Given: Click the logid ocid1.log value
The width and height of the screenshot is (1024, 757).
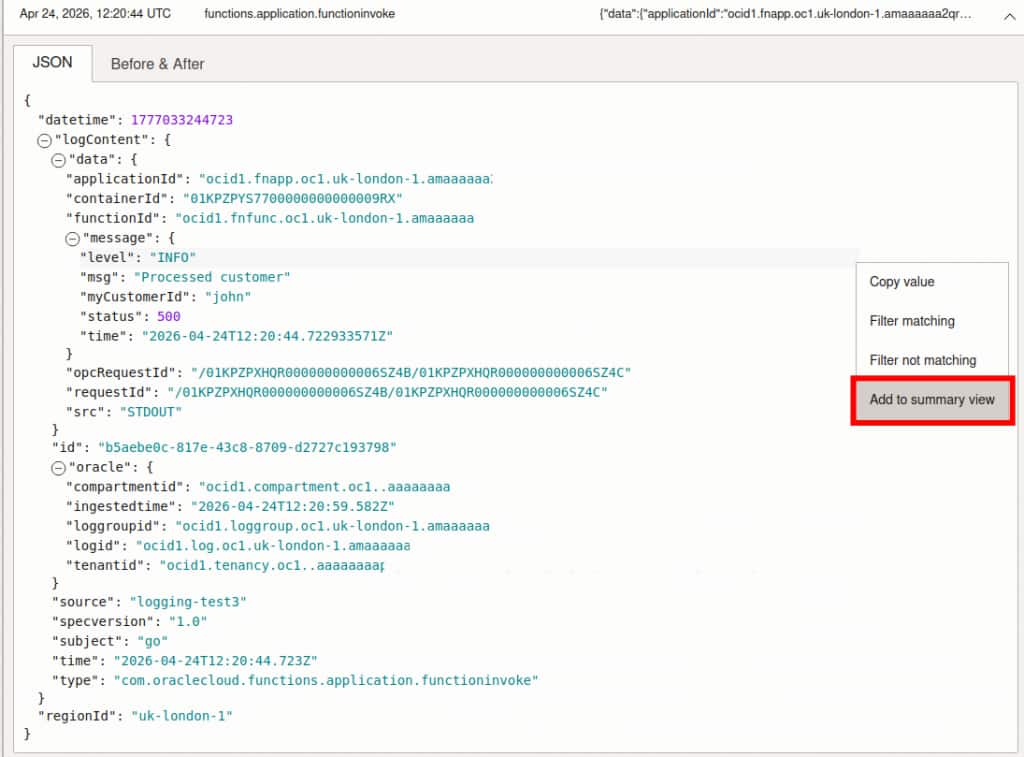Looking at the screenshot, I should pyautogui.click(x=273, y=545).
